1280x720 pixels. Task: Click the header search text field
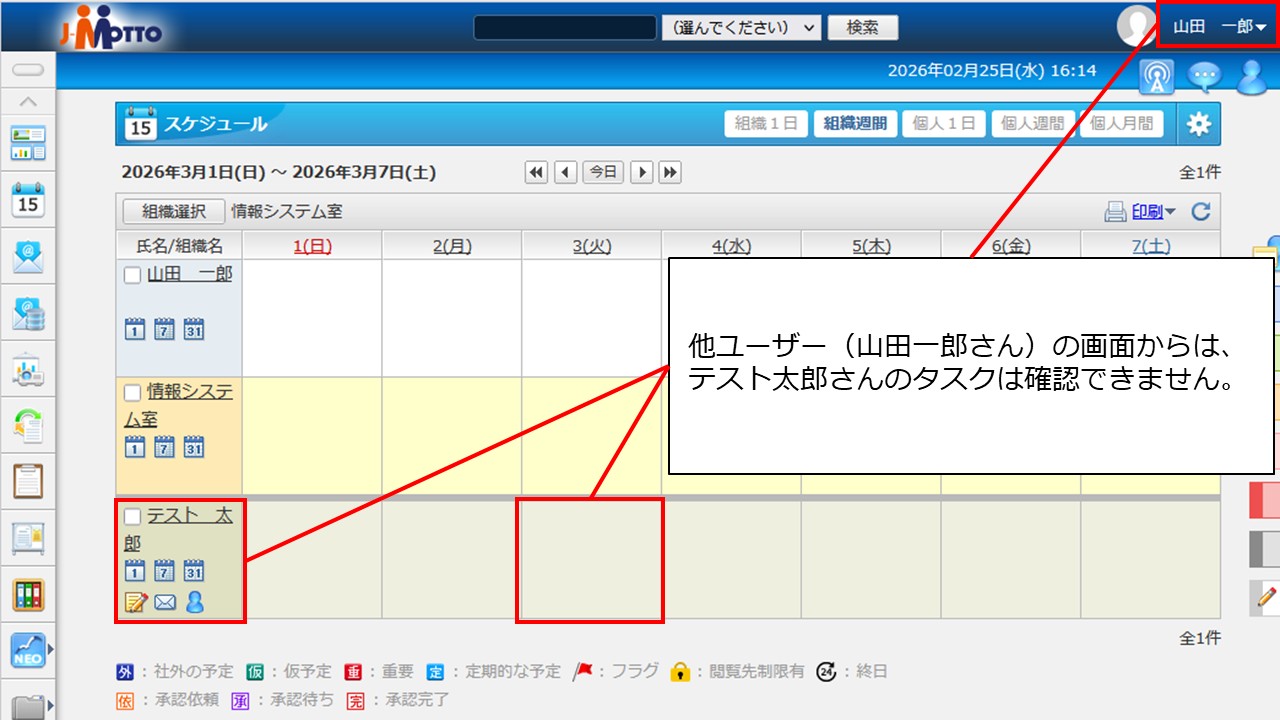pyautogui.click(x=564, y=27)
